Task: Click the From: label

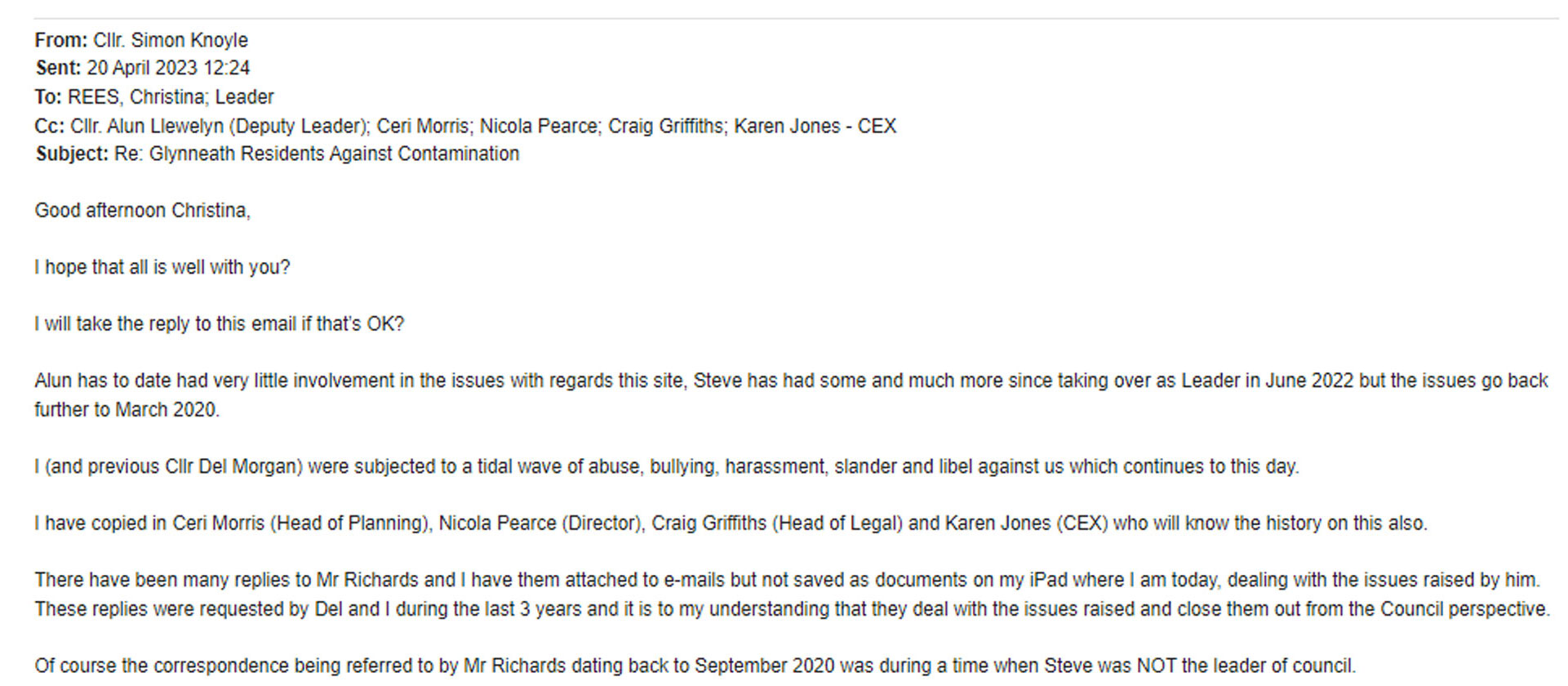Action: pyautogui.click(x=61, y=40)
